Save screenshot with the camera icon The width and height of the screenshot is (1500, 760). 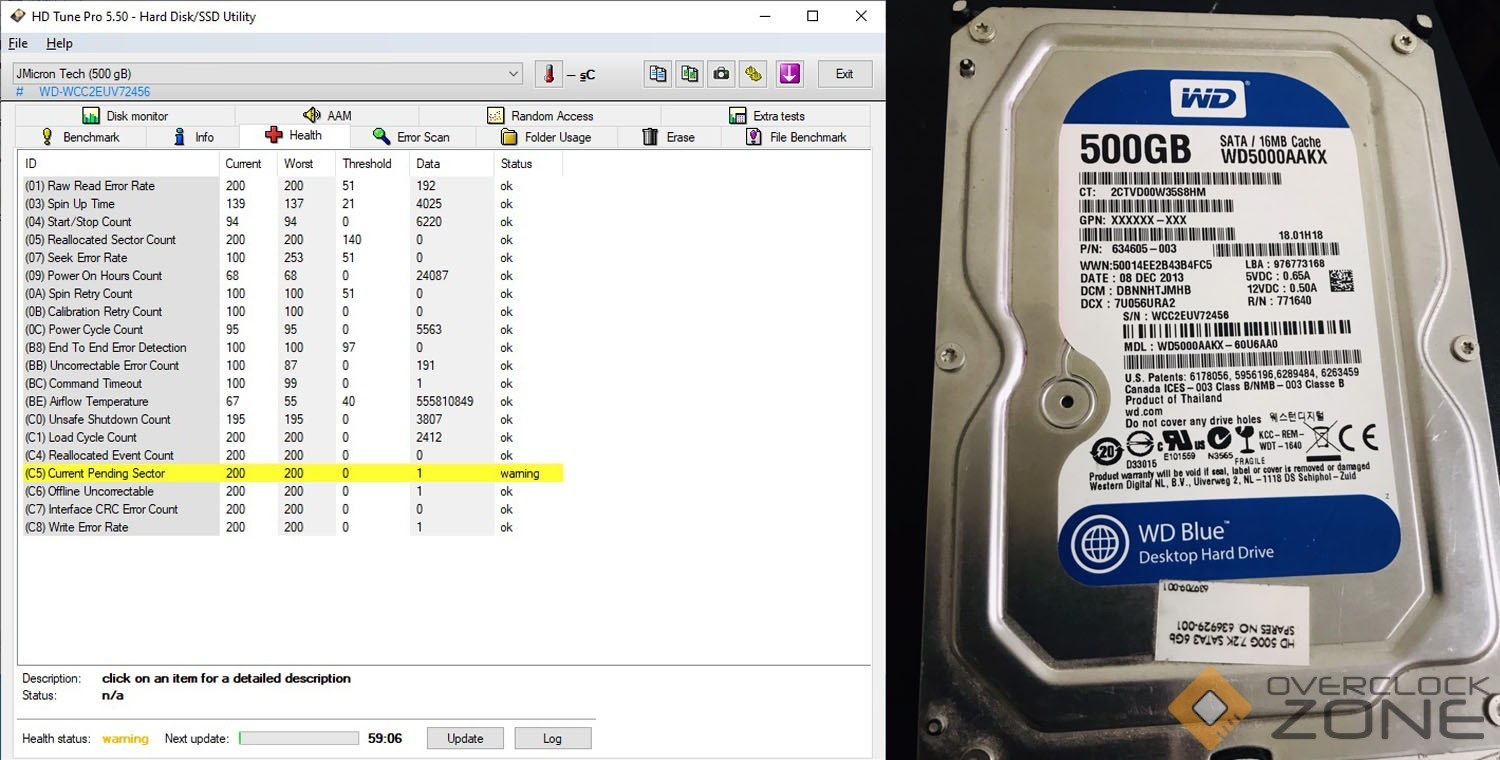tap(721, 74)
